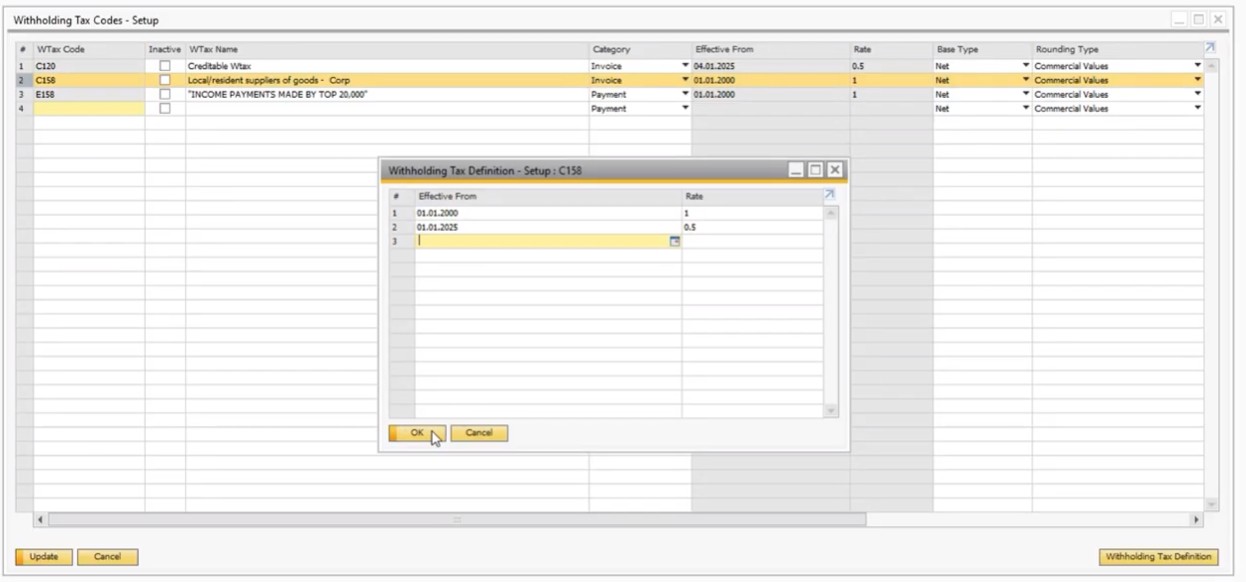
Task: Open the Withholding Tax Definition button
Action: 1158,557
